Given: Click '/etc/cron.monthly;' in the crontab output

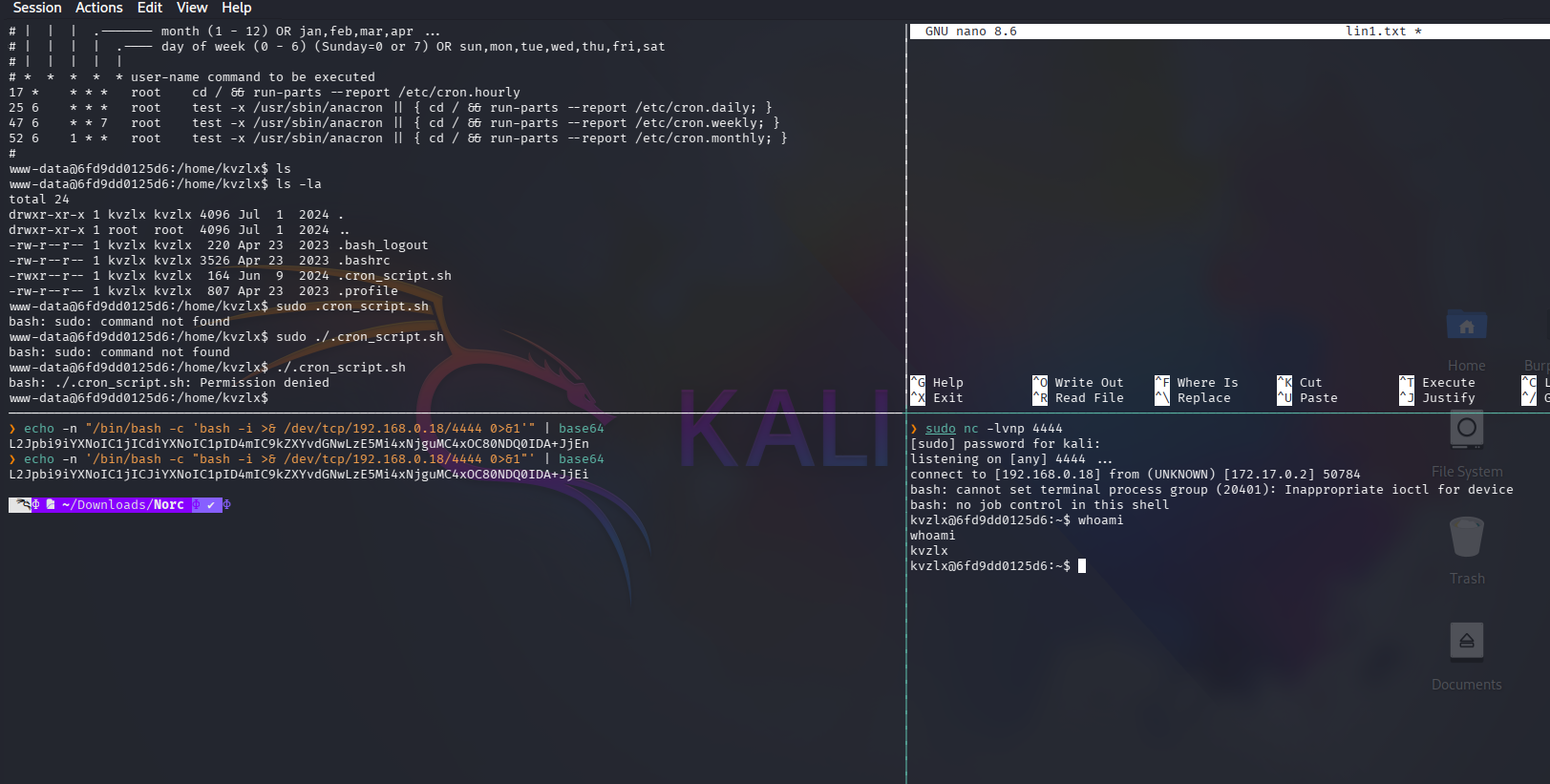Looking at the screenshot, I should point(704,138).
